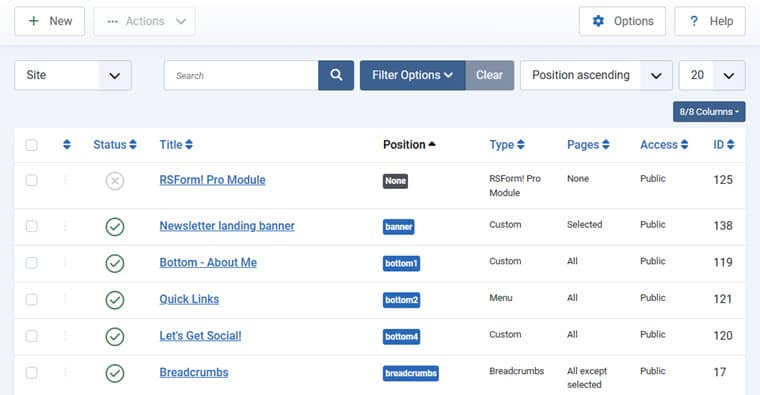This screenshot has width=760, height=395.
Task: Open the Breadcrumbs module link
Action: tap(194, 372)
